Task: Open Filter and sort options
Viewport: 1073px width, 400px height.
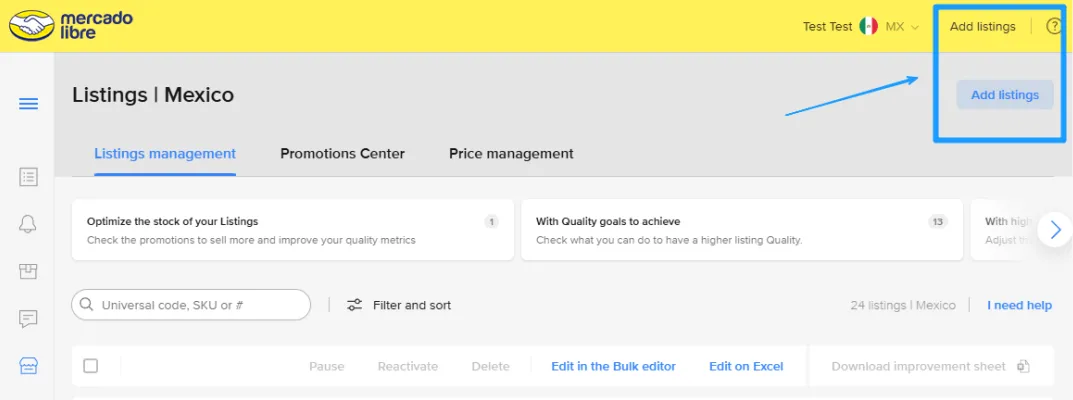Action: 399,305
